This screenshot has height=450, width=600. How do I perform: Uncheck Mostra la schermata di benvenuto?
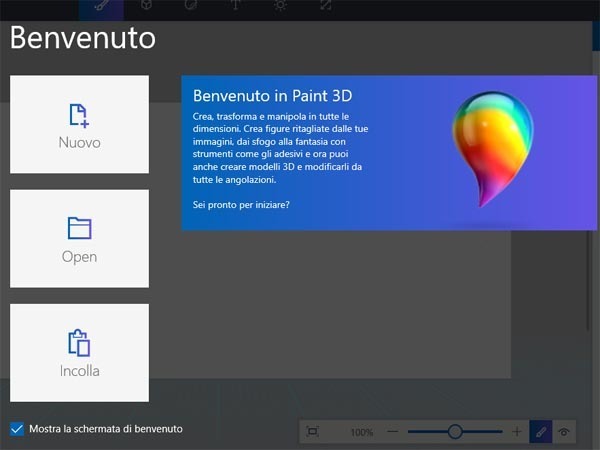pos(17,429)
